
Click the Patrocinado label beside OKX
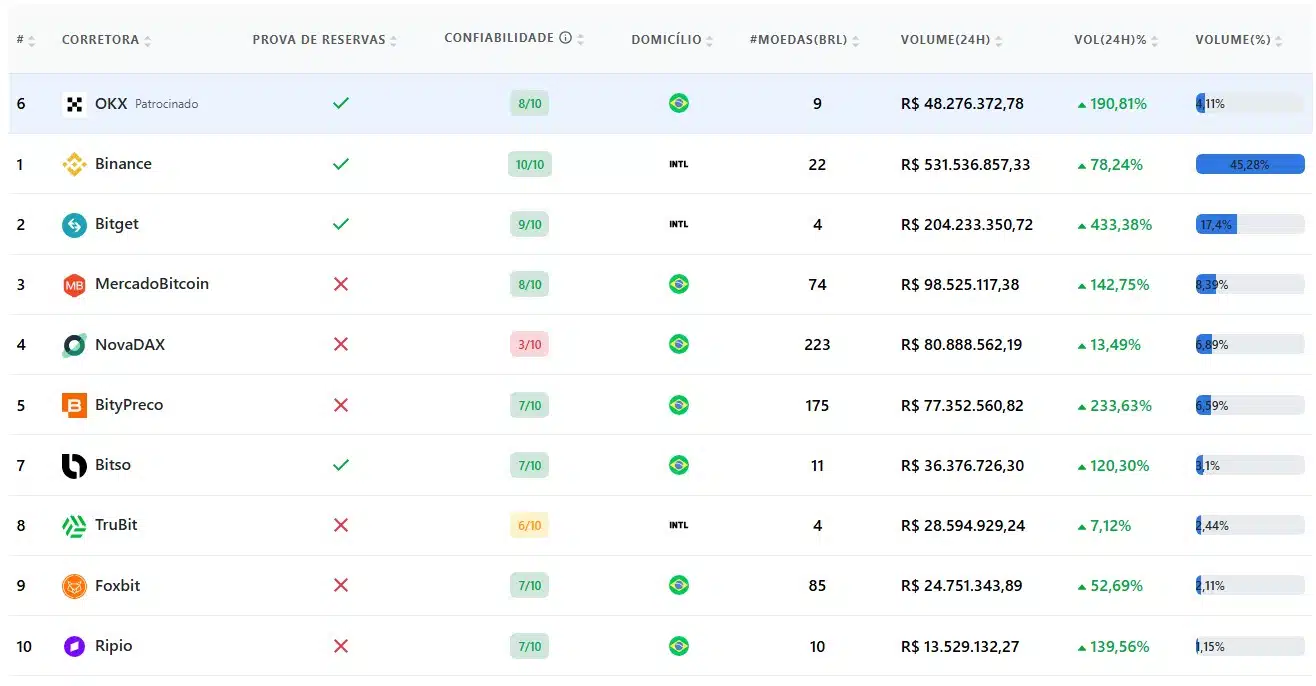coord(167,104)
